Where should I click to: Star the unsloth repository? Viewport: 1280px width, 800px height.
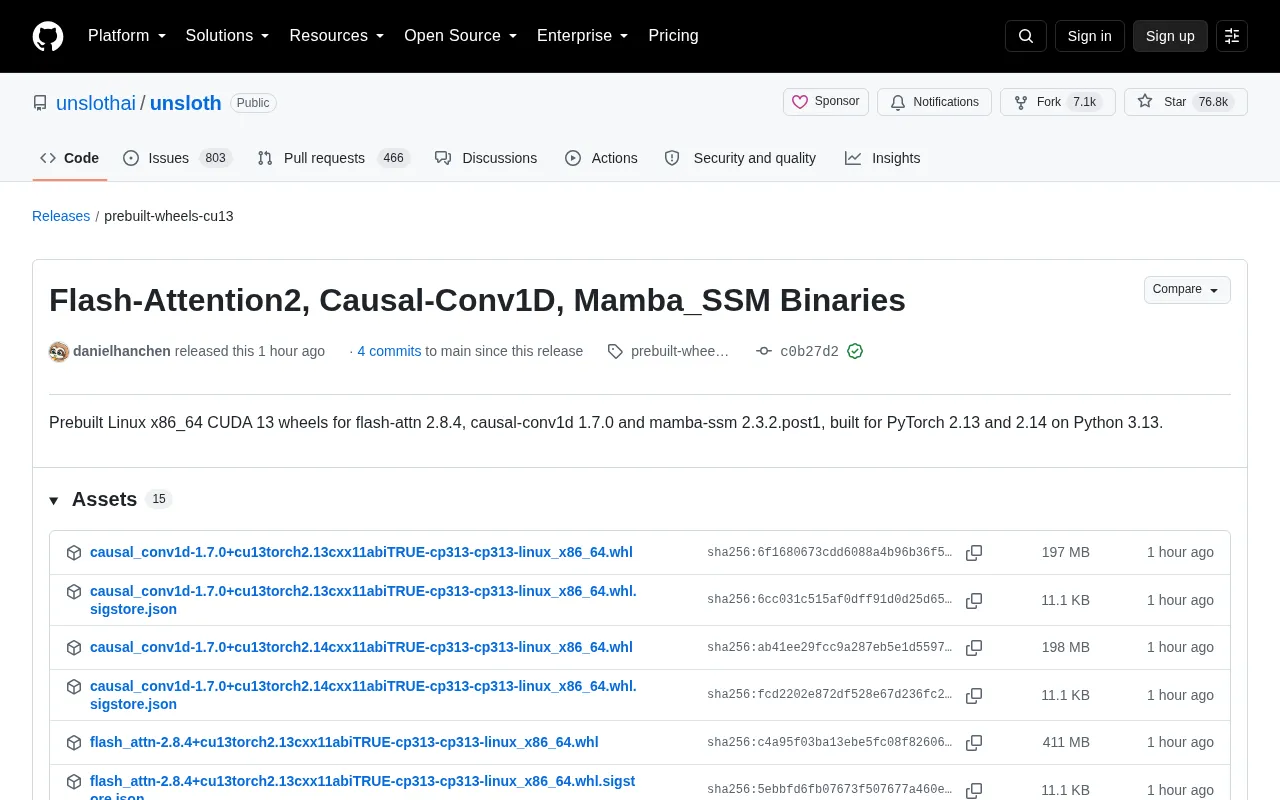[x=1186, y=102]
